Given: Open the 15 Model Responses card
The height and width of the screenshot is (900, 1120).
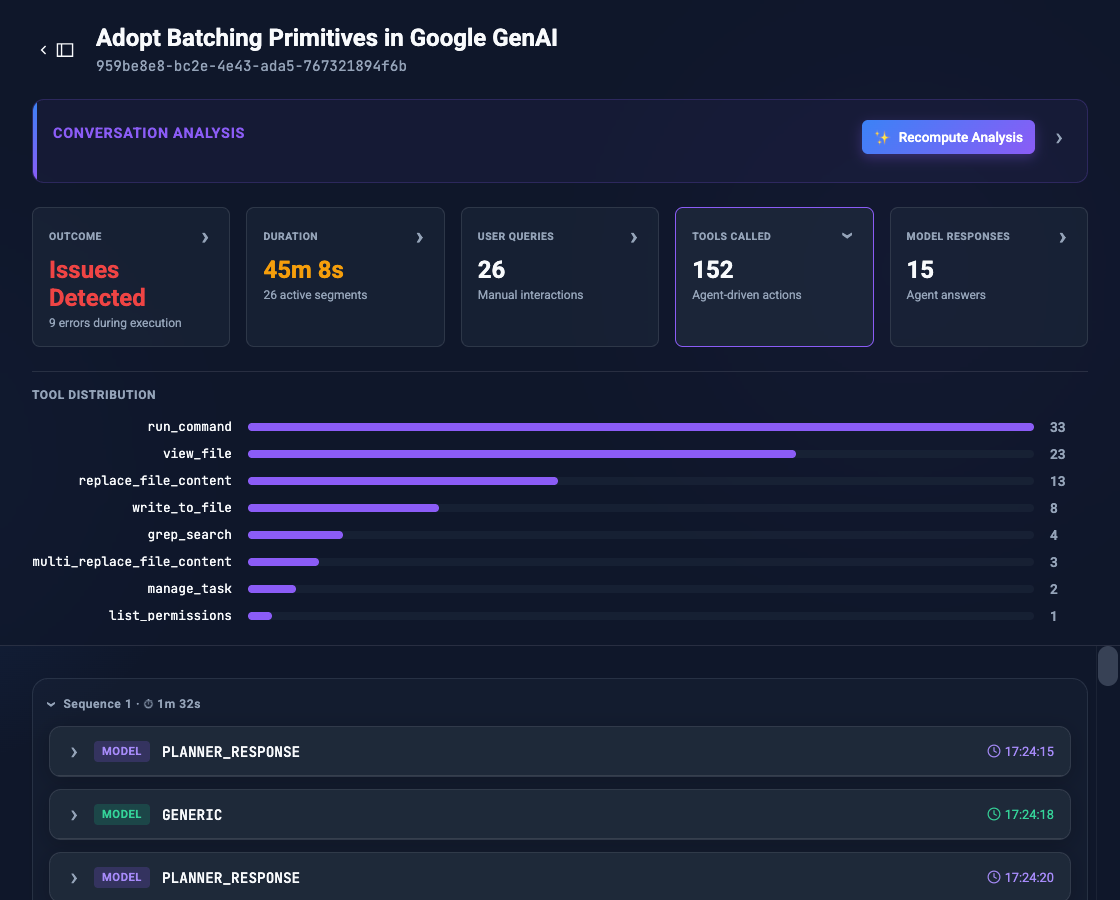Looking at the screenshot, I should pyautogui.click(x=989, y=277).
